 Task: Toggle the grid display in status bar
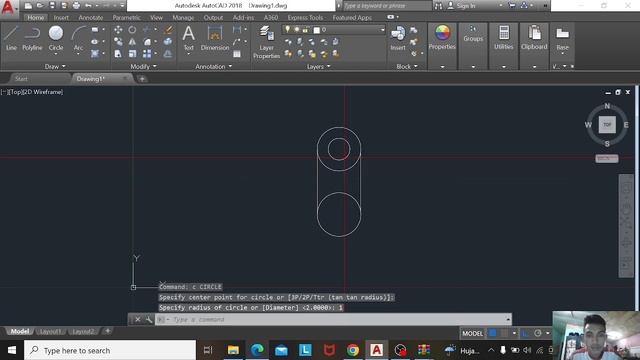[x=493, y=333]
